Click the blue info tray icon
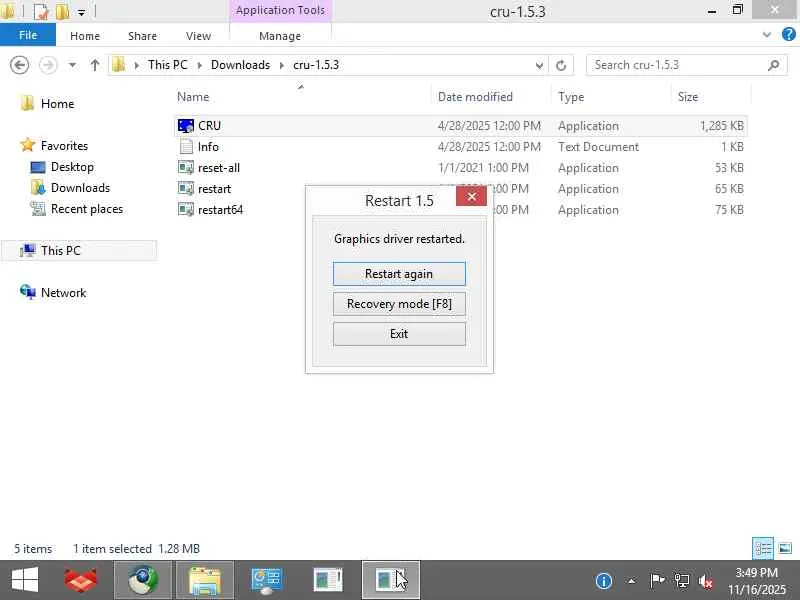800x600 pixels. click(x=604, y=581)
